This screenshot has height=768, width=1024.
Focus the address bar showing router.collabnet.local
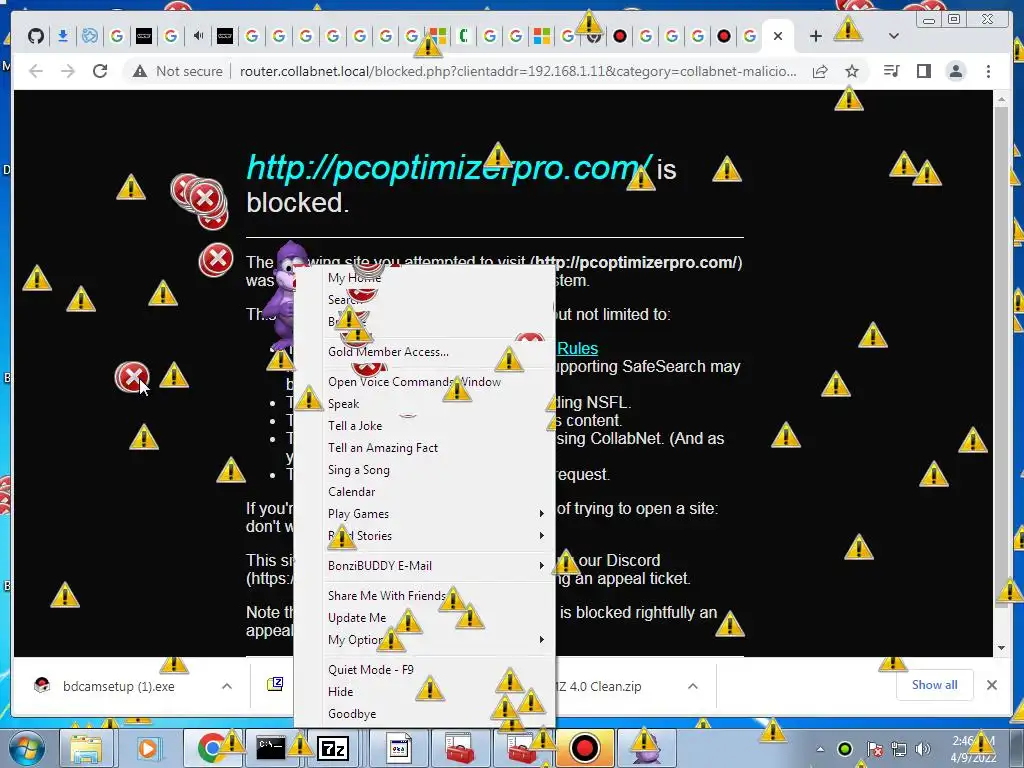(x=518, y=71)
